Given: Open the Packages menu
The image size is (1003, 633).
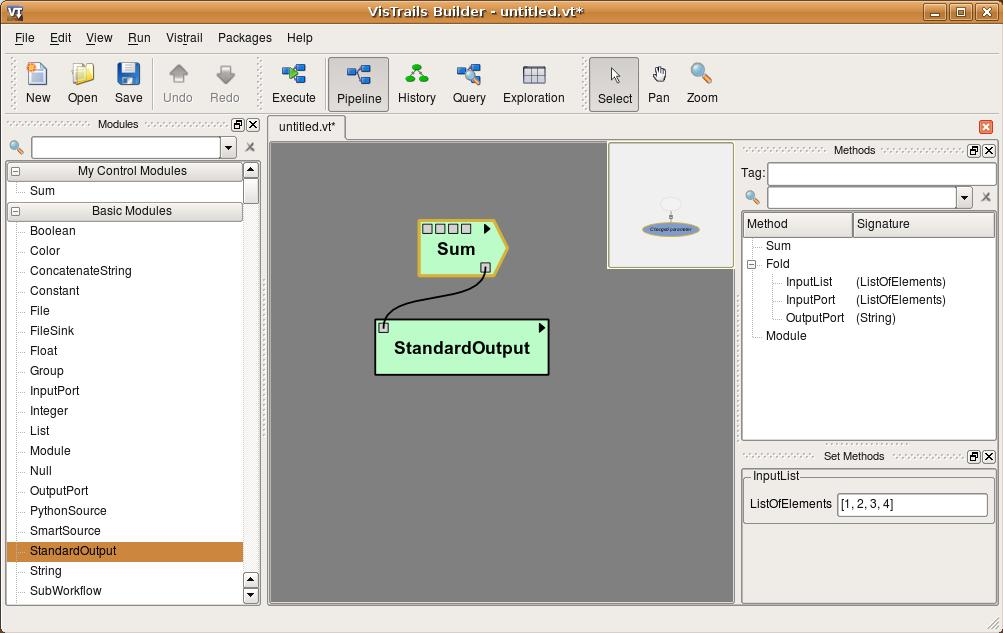Looking at the screenshot, I should tap(244, 38).
